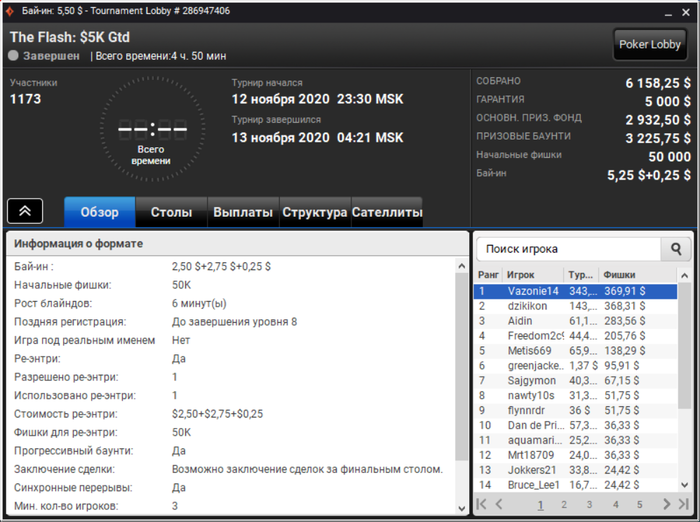Click the format info scroll down arrow

(x=462, y=508)
